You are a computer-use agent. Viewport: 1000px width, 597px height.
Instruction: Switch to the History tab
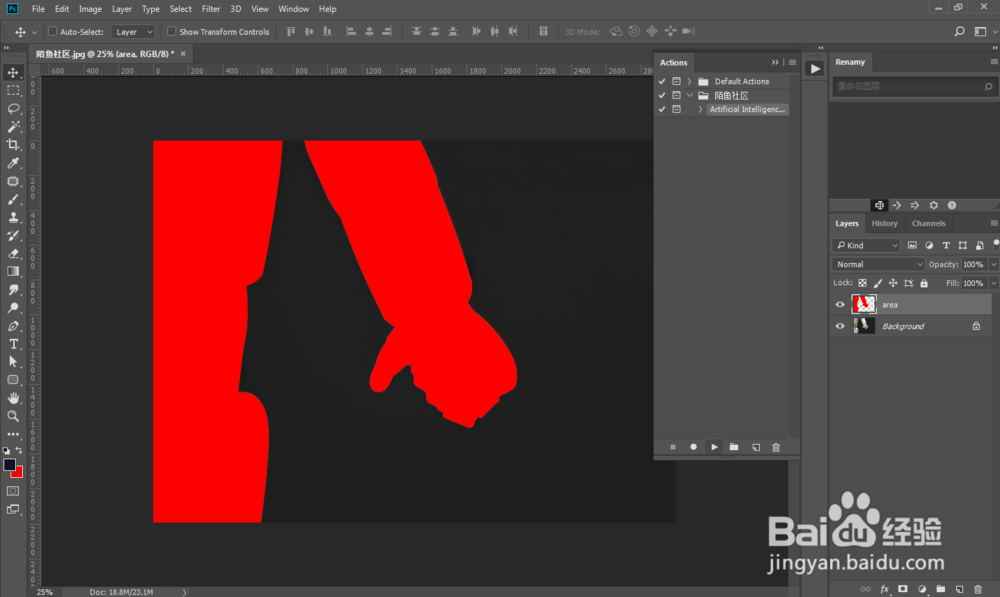(884, 223)
